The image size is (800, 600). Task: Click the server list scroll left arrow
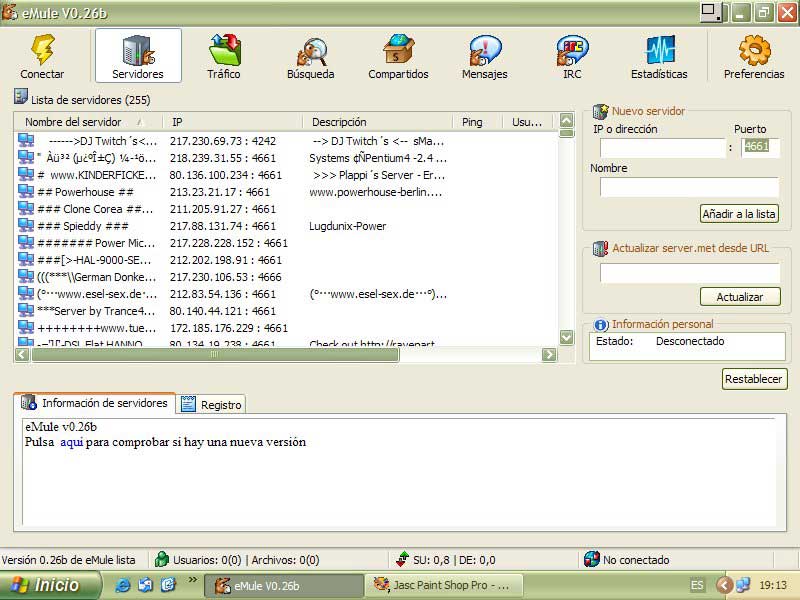22,355
